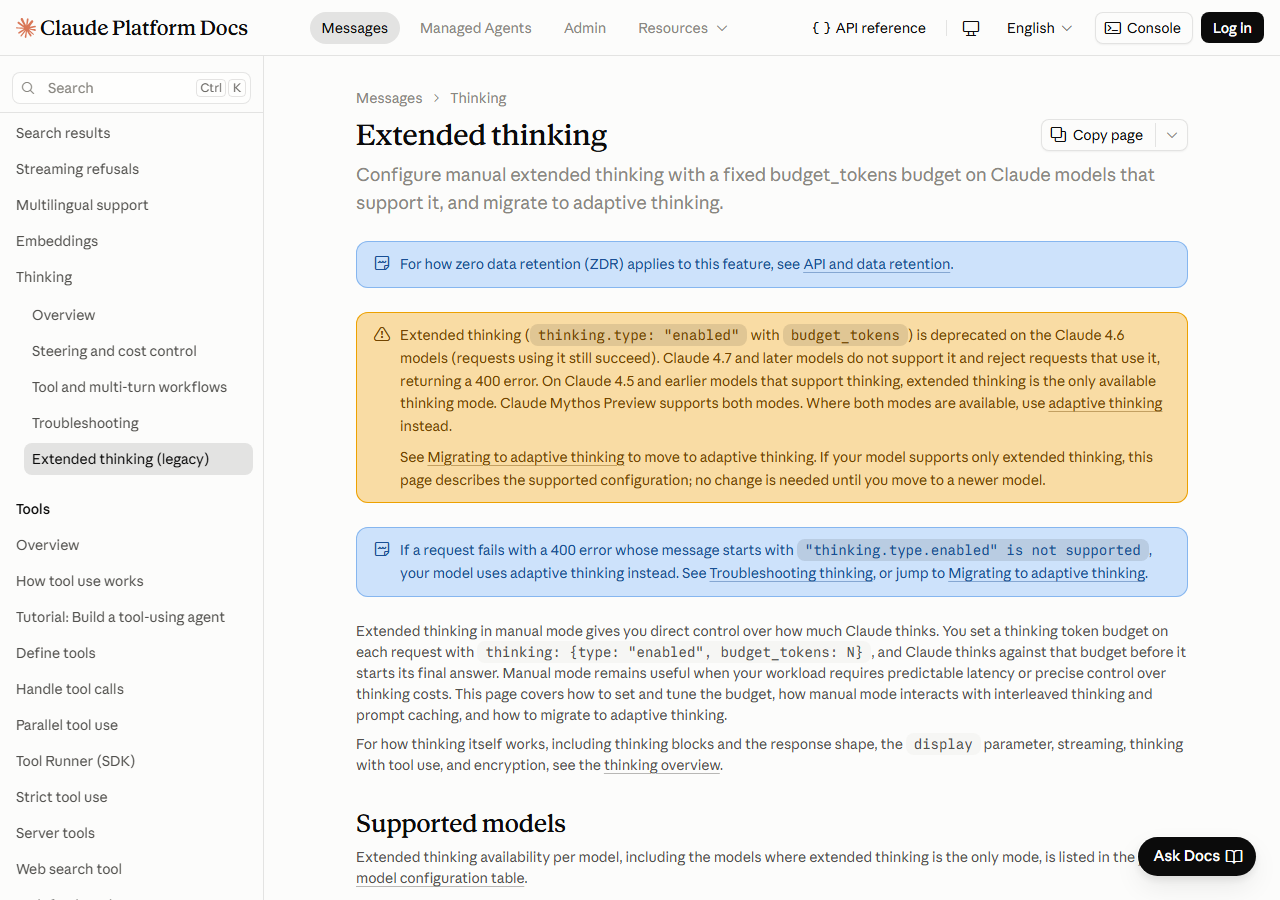Click the search magnifier icon
Screen dimensions: 1280x900
(x=28, y=88)
